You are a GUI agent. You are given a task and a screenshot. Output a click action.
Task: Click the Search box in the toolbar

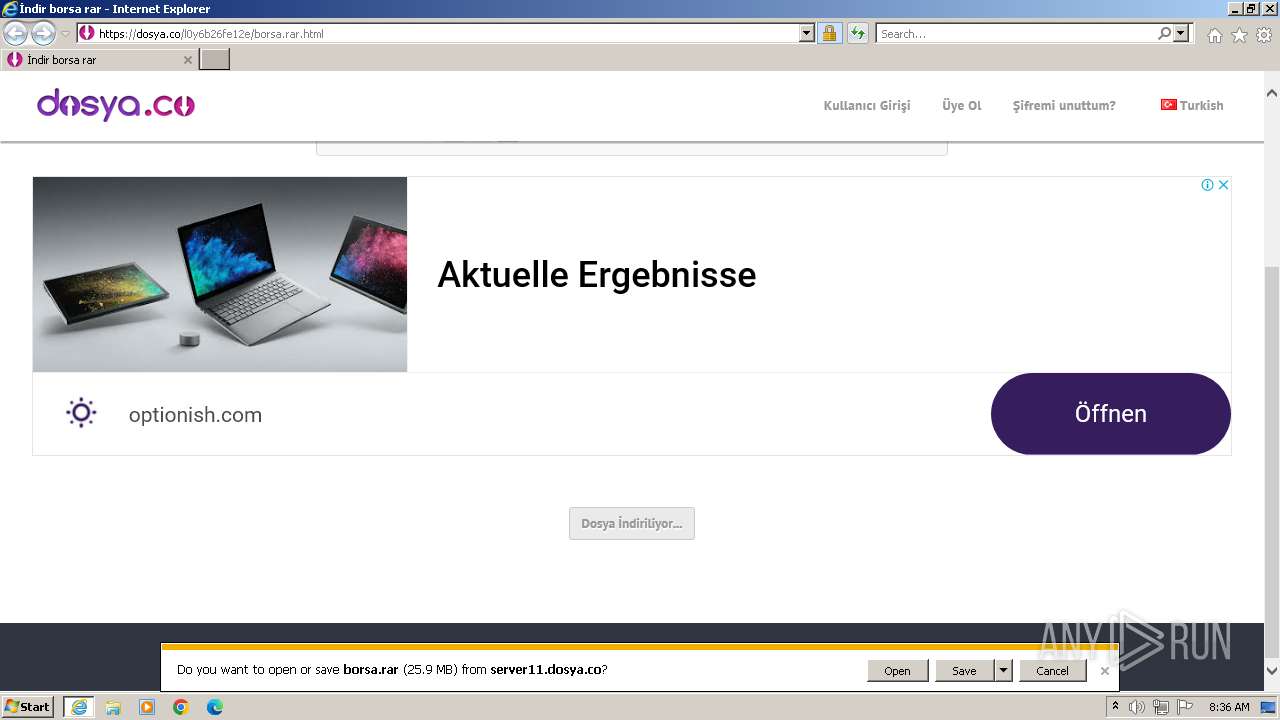click(1016, 33)
